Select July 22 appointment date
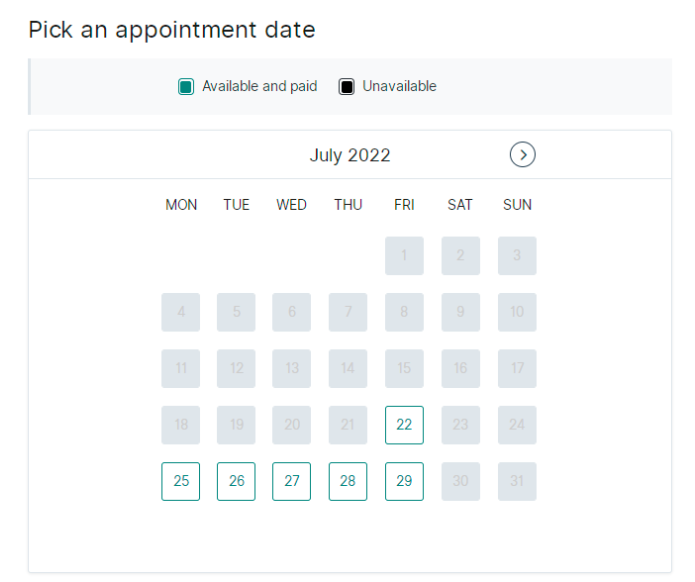 tap(404, 425)
